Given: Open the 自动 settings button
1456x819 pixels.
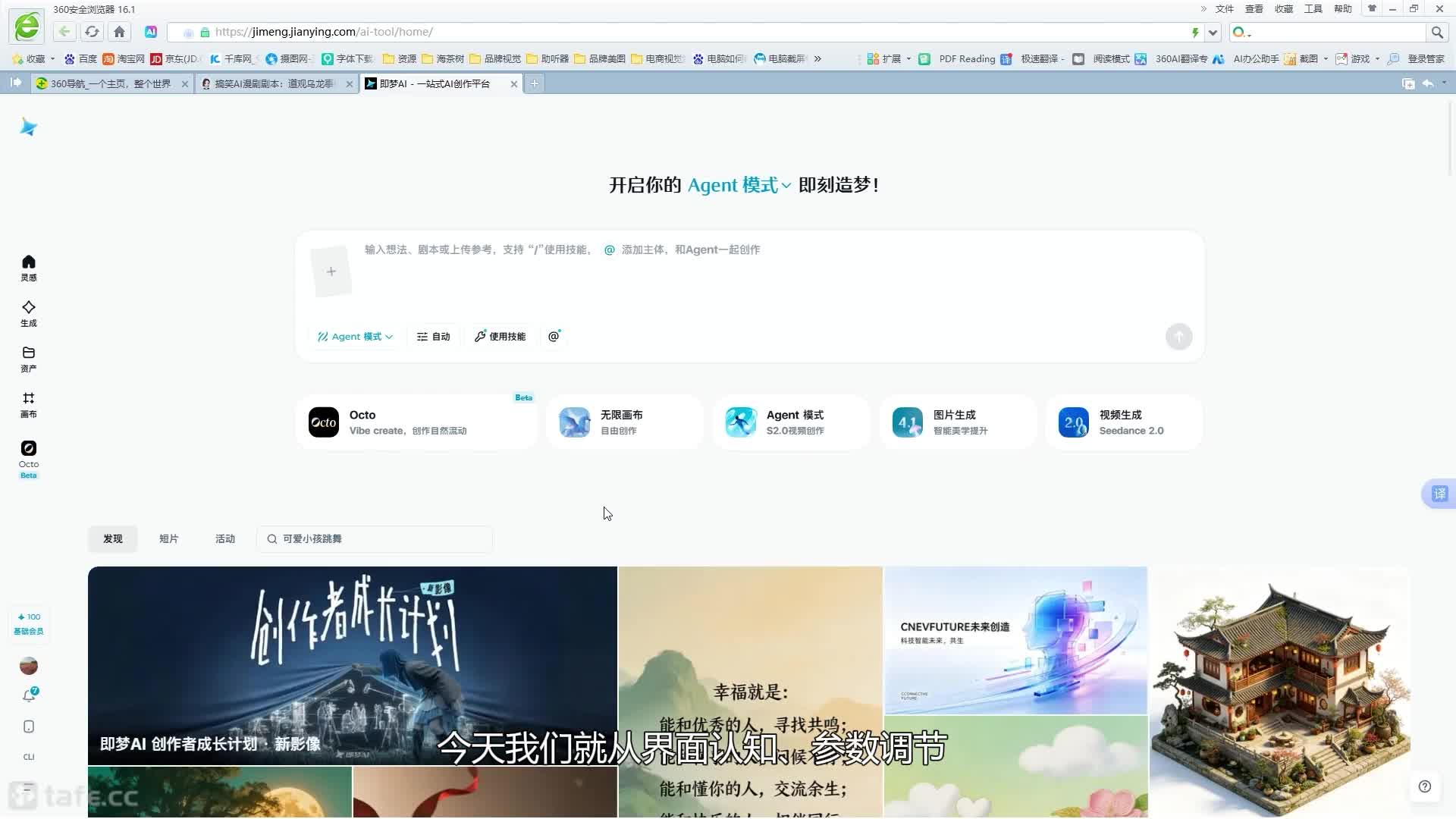Looking at the screenshot, I should 433,336.
